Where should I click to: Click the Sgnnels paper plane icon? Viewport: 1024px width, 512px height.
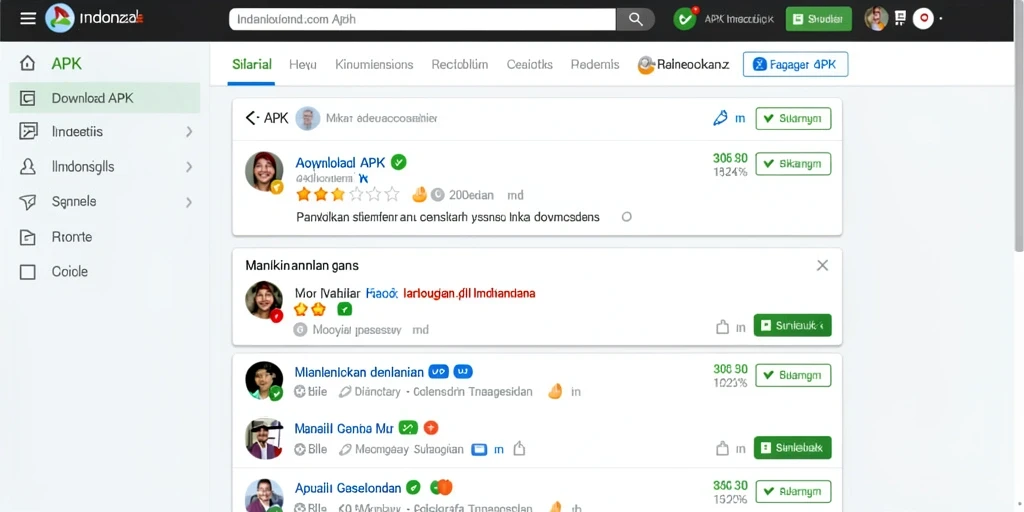(27, 202)
